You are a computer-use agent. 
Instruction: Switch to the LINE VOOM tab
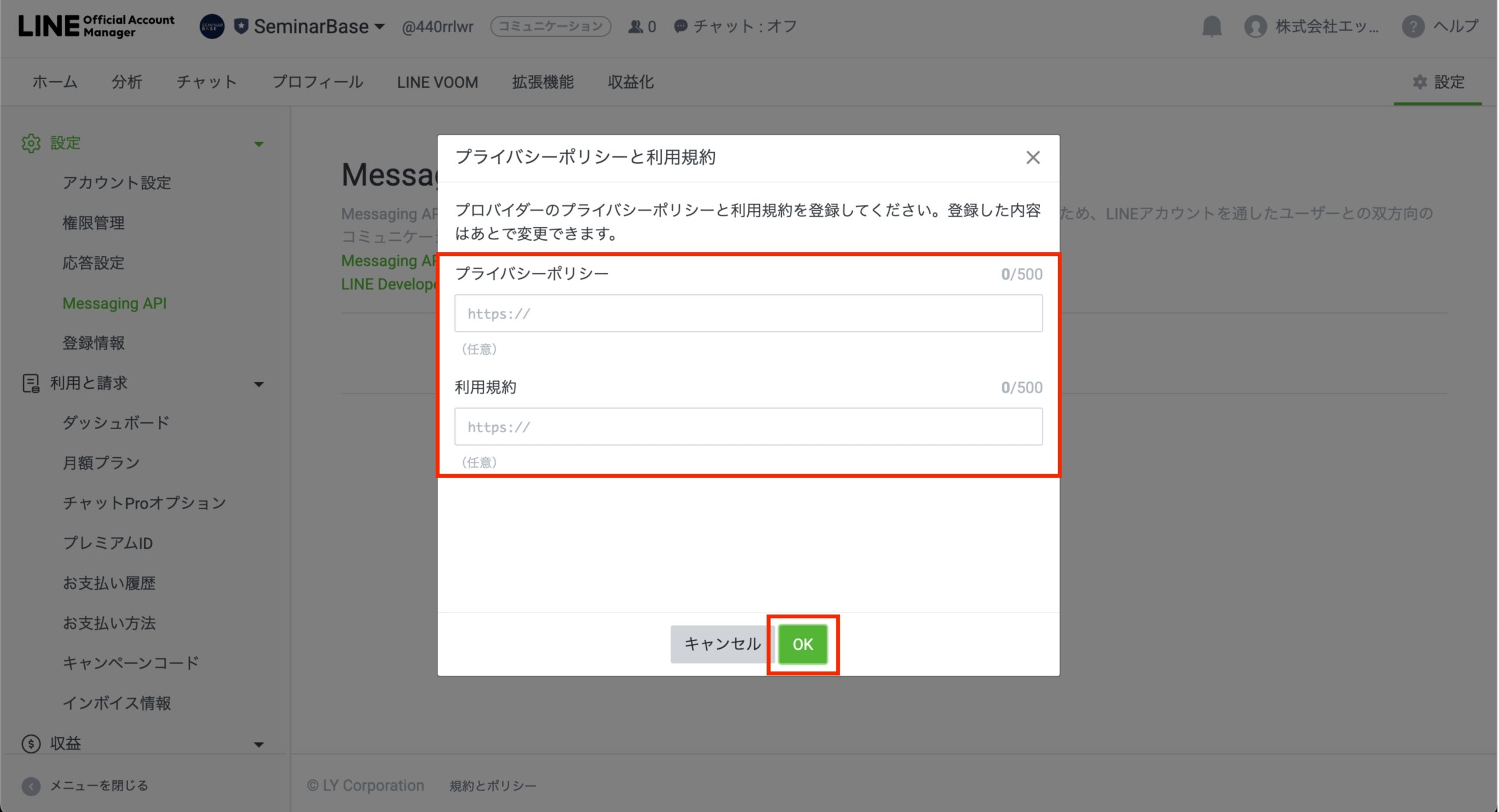tap(437, 82)
